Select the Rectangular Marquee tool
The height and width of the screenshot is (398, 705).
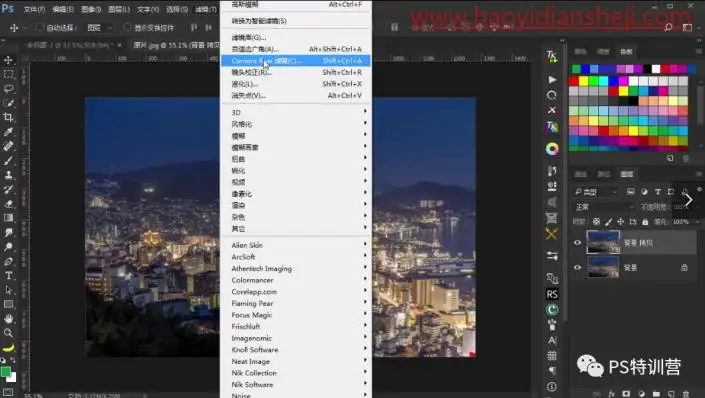coord(8,74)
